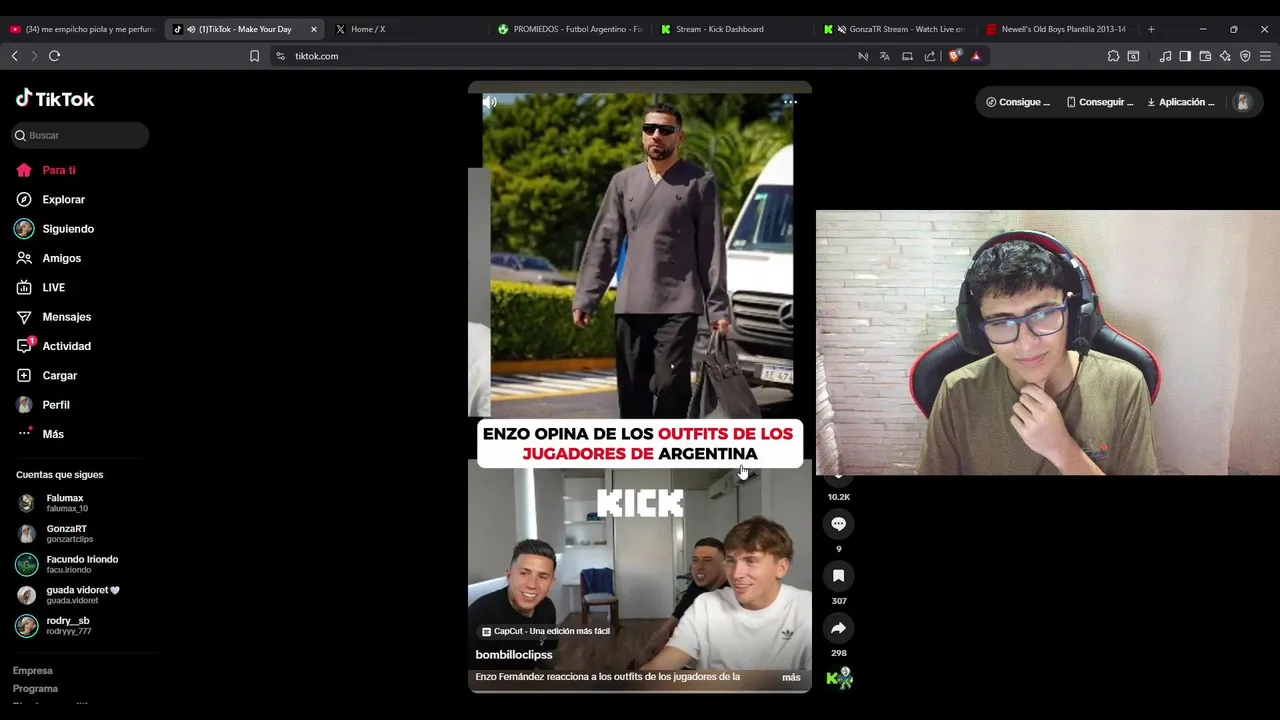Click the sound disc avatar icon
Screen dimensions: 1280x720
[x=839, y=679]
